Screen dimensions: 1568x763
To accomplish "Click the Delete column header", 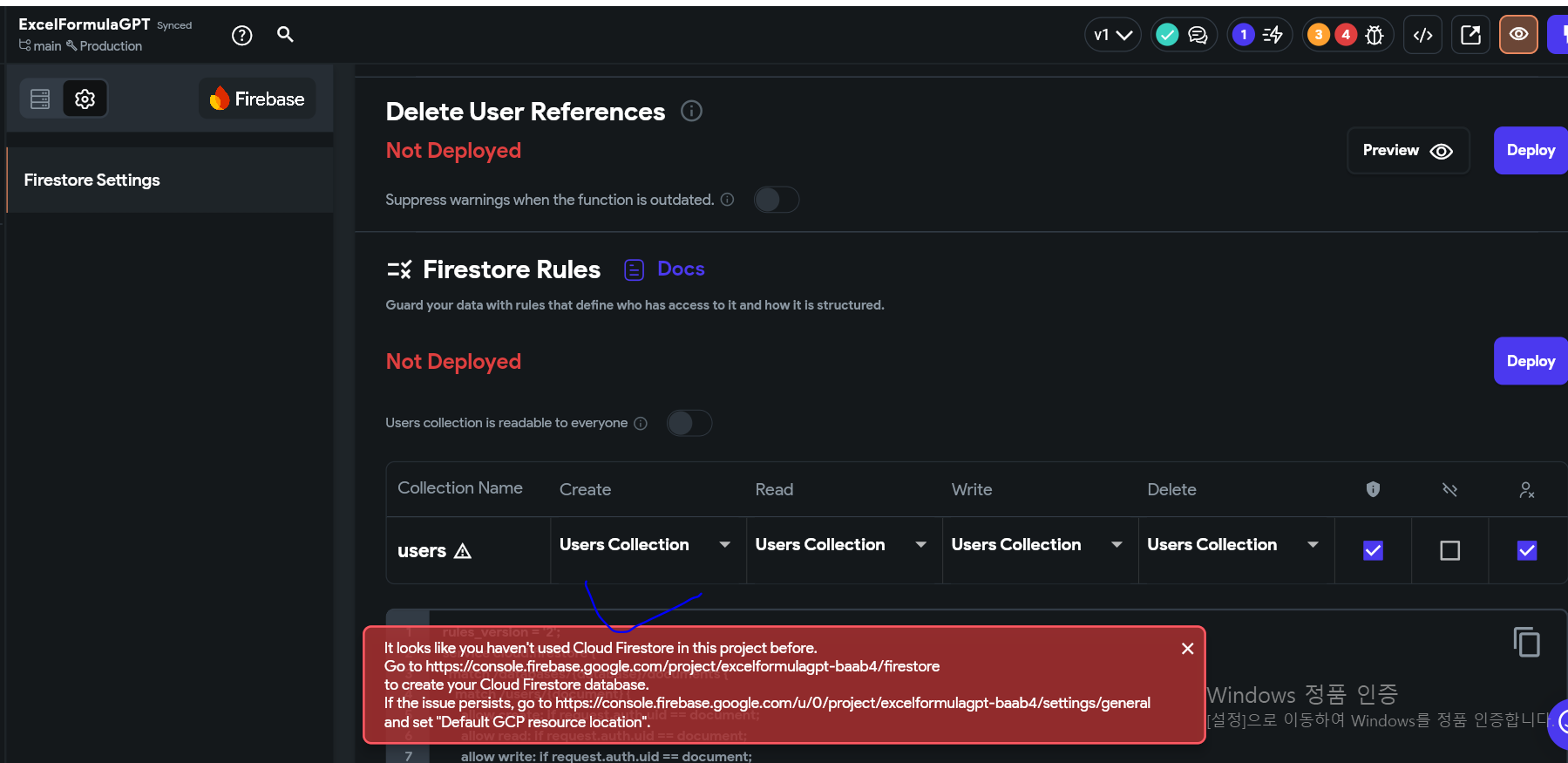I will [x=1171, y=490].
